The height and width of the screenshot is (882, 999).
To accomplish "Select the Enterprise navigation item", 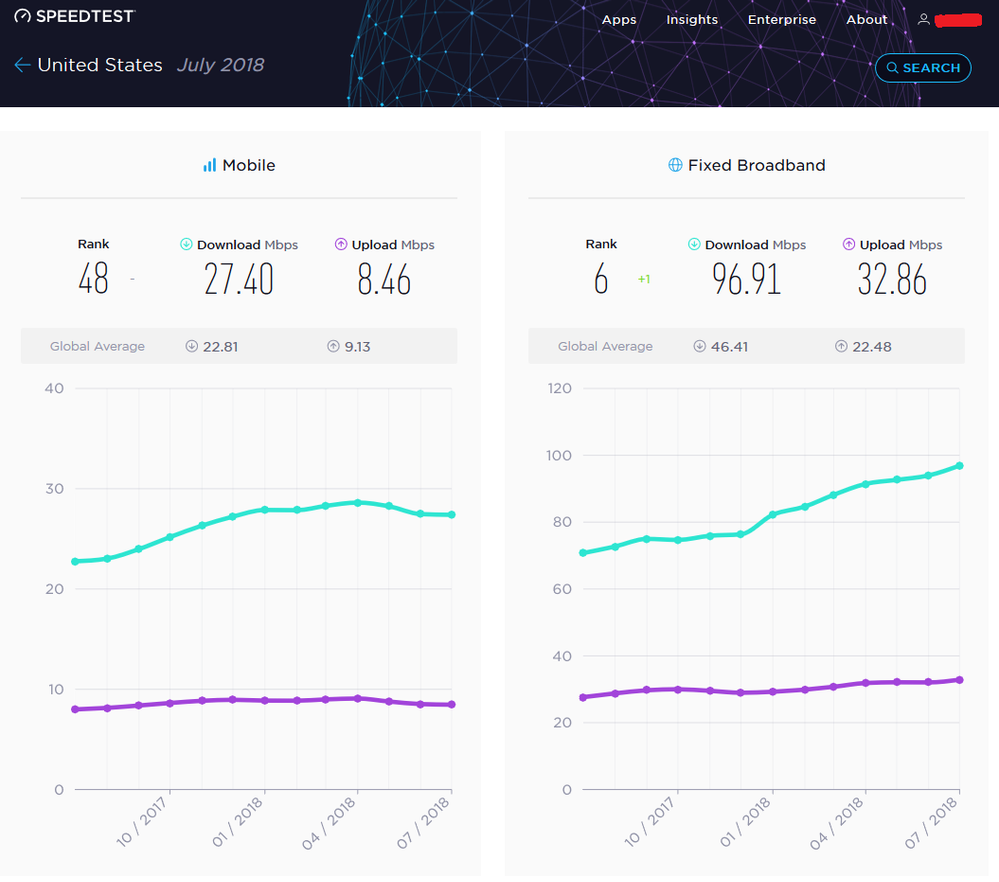I will pos(782,19).
